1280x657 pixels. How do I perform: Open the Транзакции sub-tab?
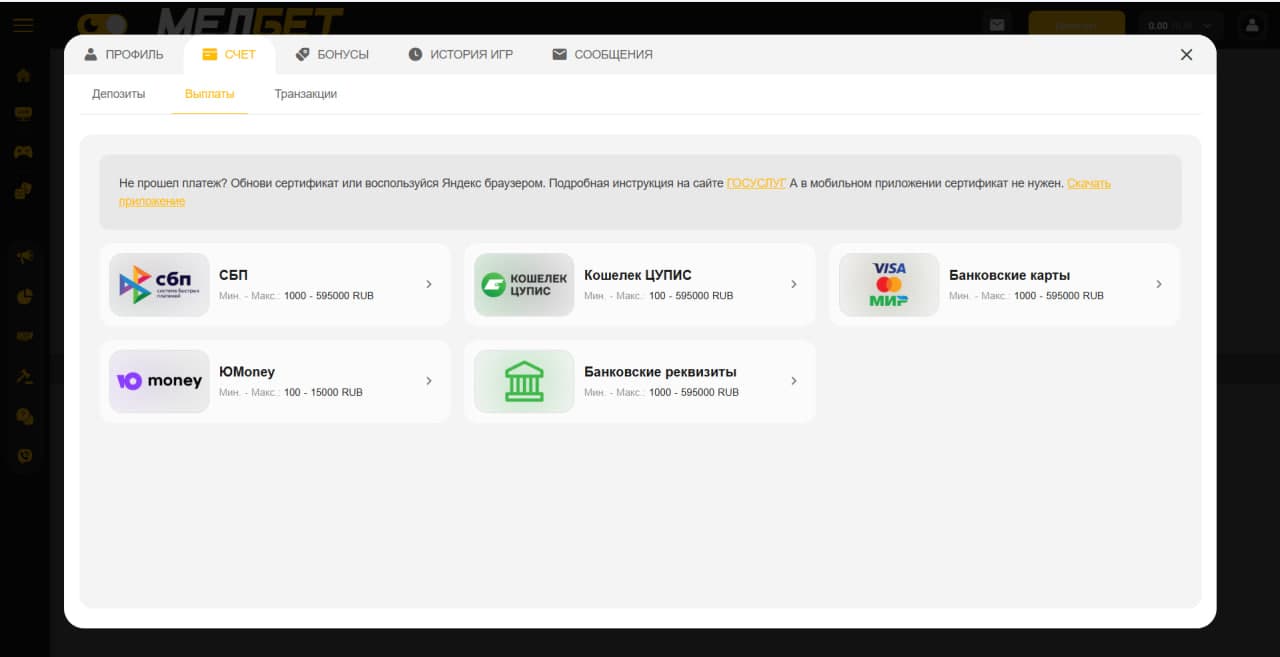pyautogui.click(x=306, y=94)
